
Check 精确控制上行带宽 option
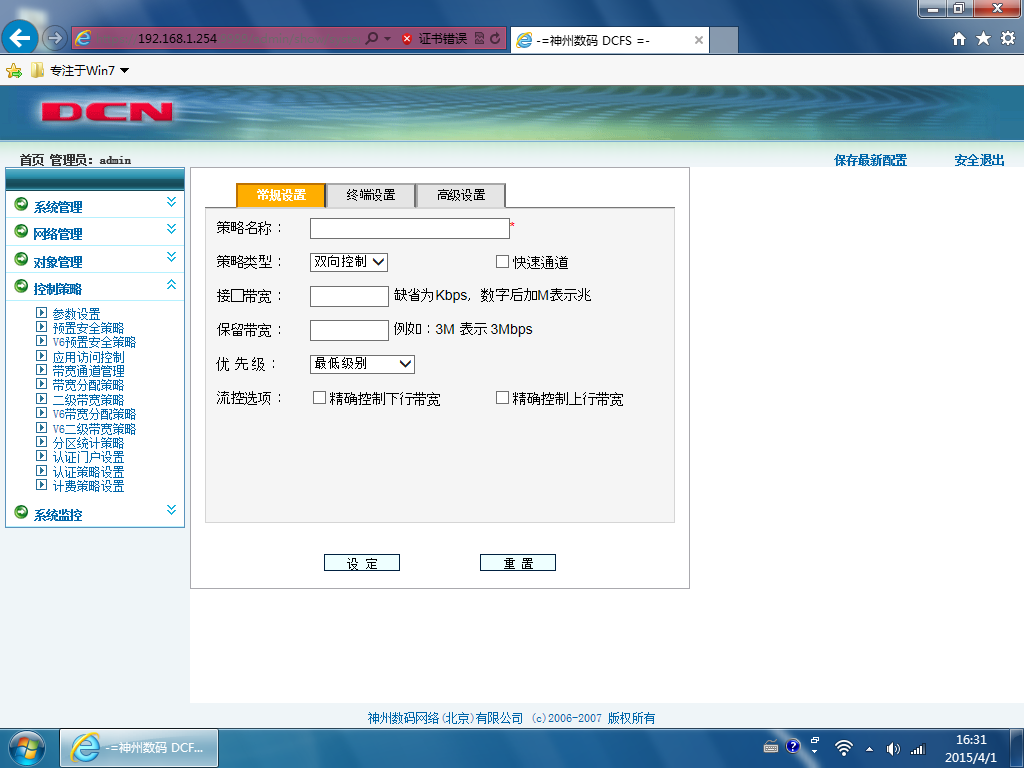tap(502, 398)
